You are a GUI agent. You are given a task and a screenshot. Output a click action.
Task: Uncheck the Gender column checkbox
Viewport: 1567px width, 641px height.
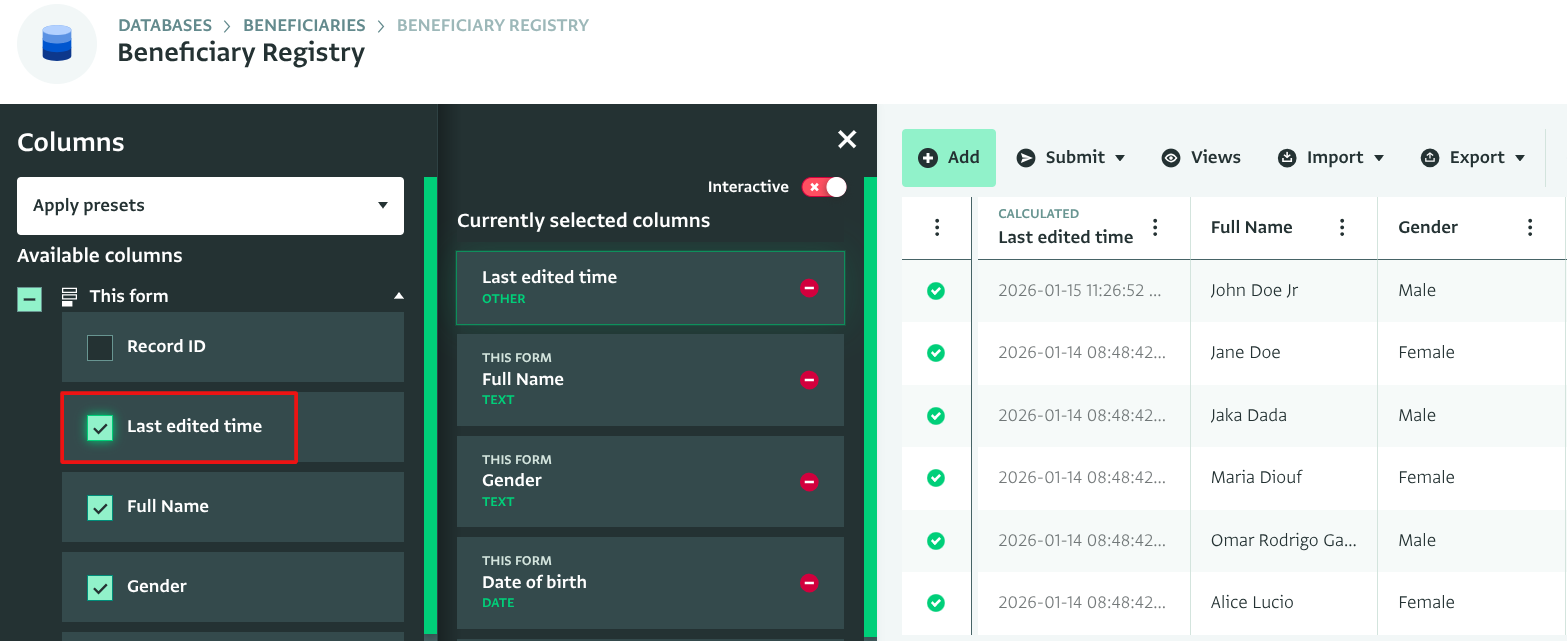point(100,587)
